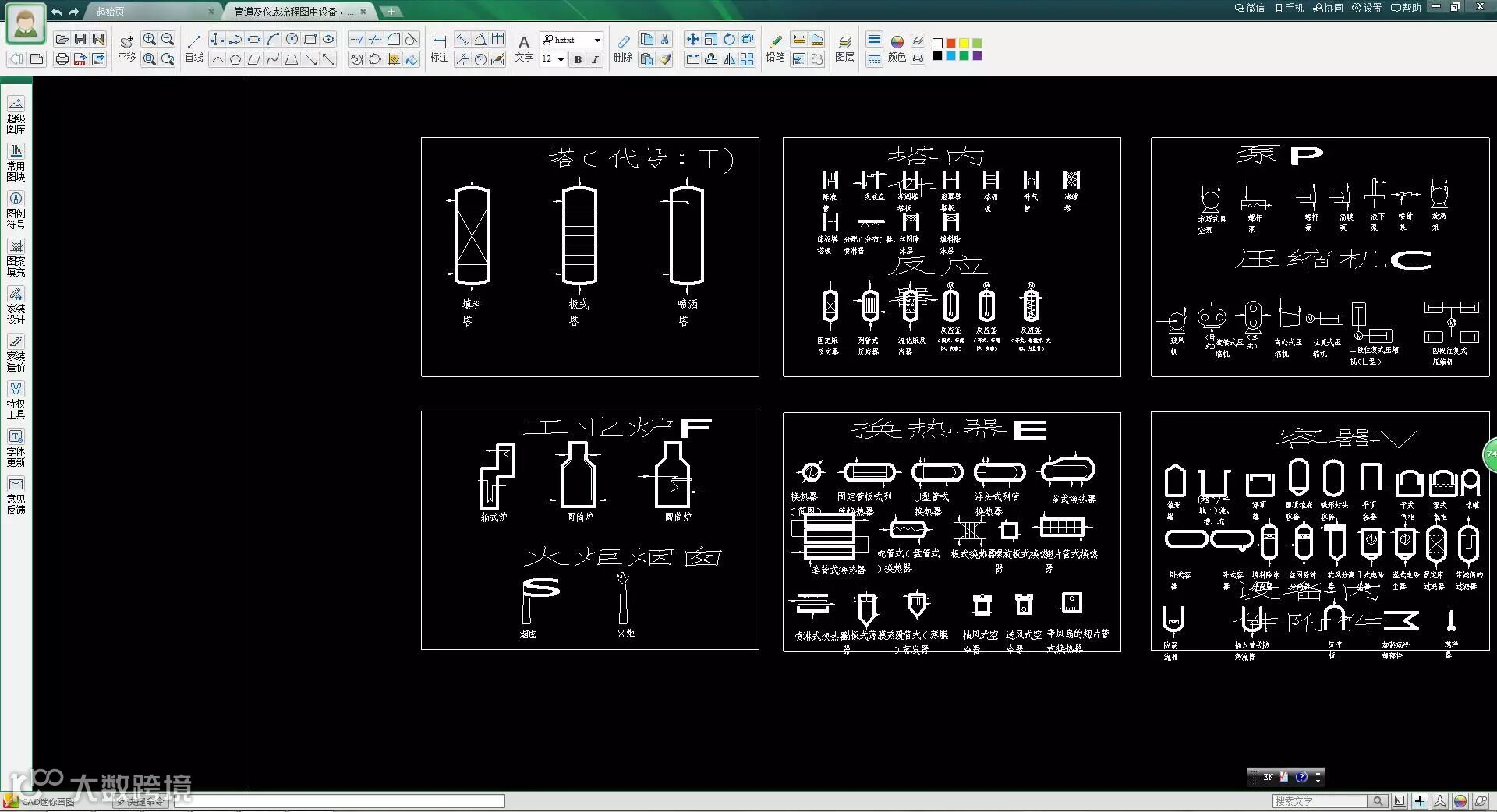1497x812 pixels.
Task: Use the 删除 eraser tool
Action: tap(623, 48)
